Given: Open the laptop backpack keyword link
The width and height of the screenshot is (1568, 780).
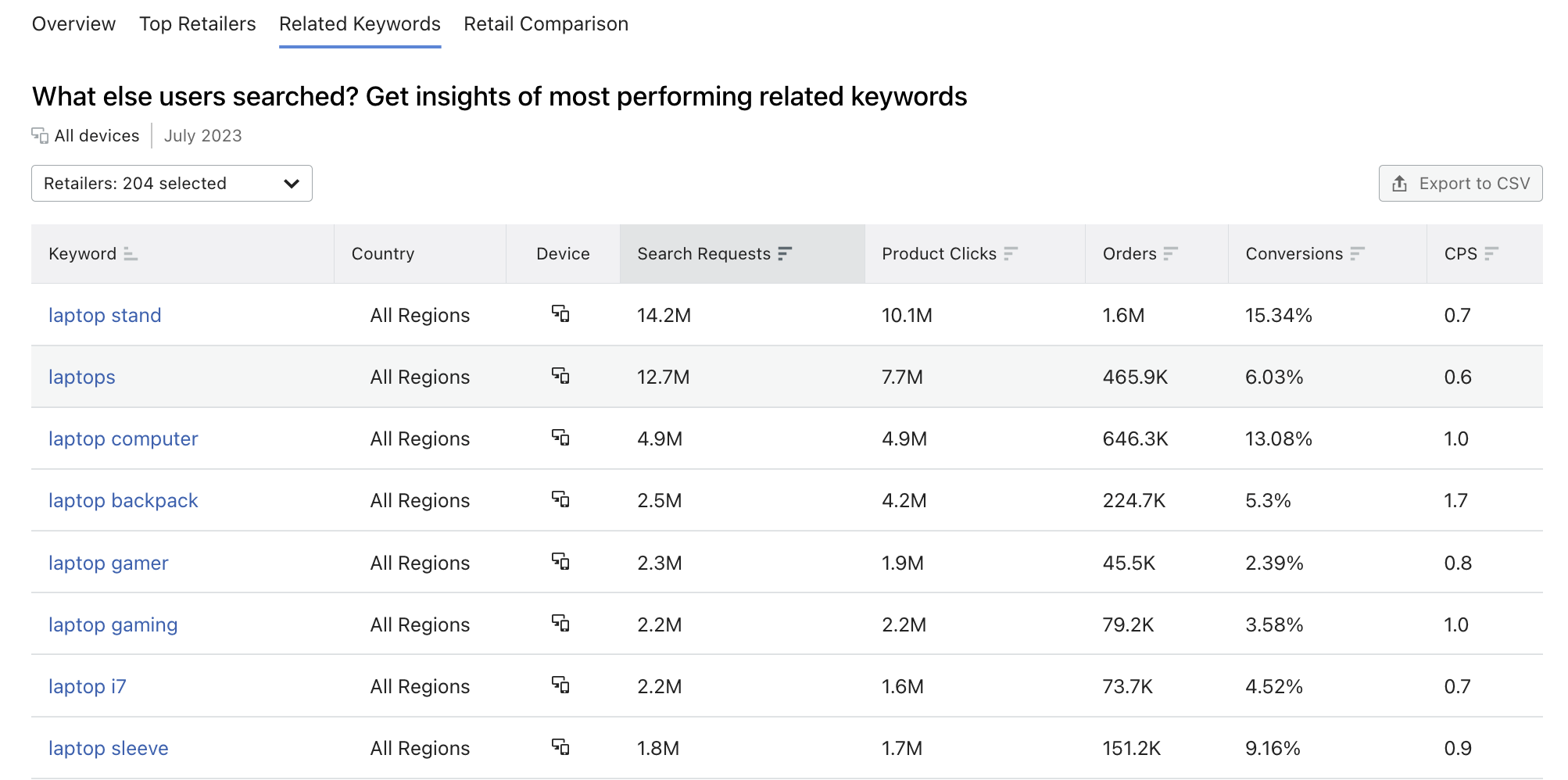Looking at the screenshot, I should (x=123, y=500).
